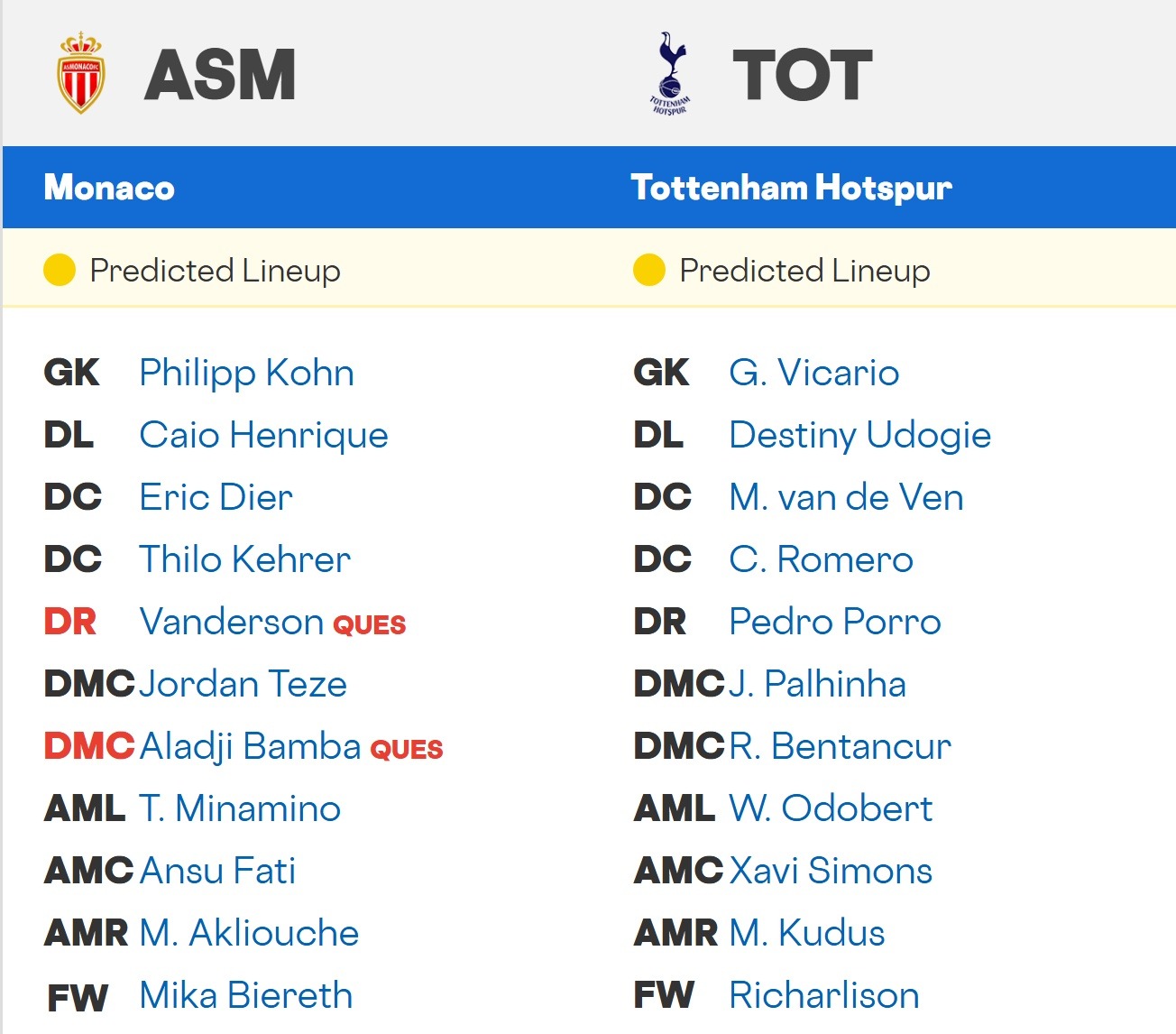Open M. van de Ven profile
Screen dimensions: 1176x1034
pyautogui.click(x=846, y=497)
